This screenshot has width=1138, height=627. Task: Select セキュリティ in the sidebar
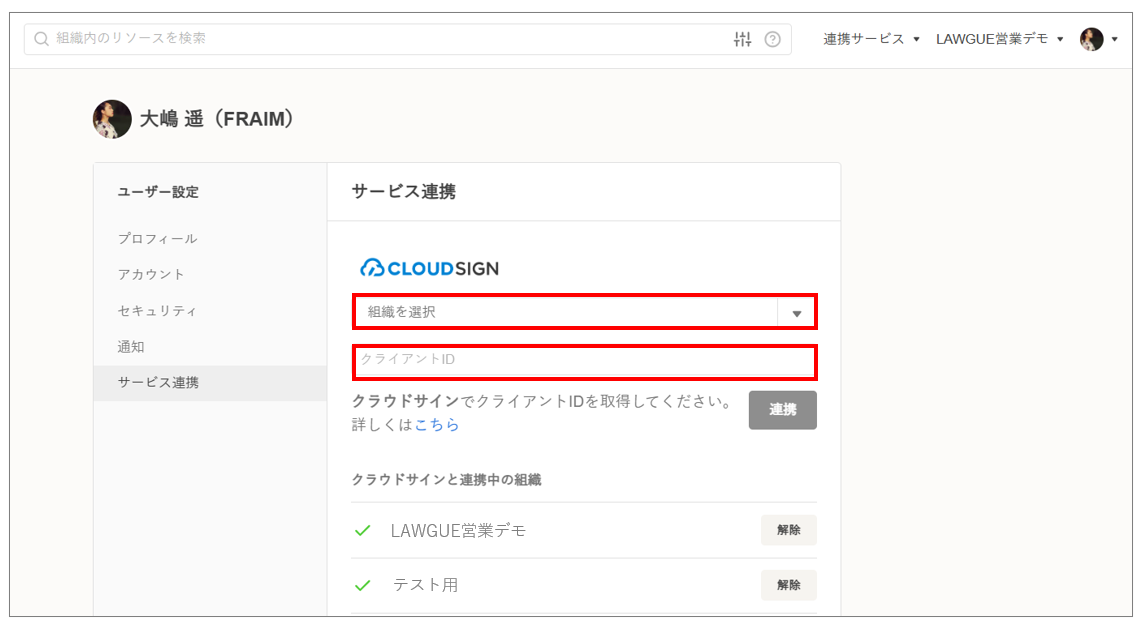[x=157, y=311]
